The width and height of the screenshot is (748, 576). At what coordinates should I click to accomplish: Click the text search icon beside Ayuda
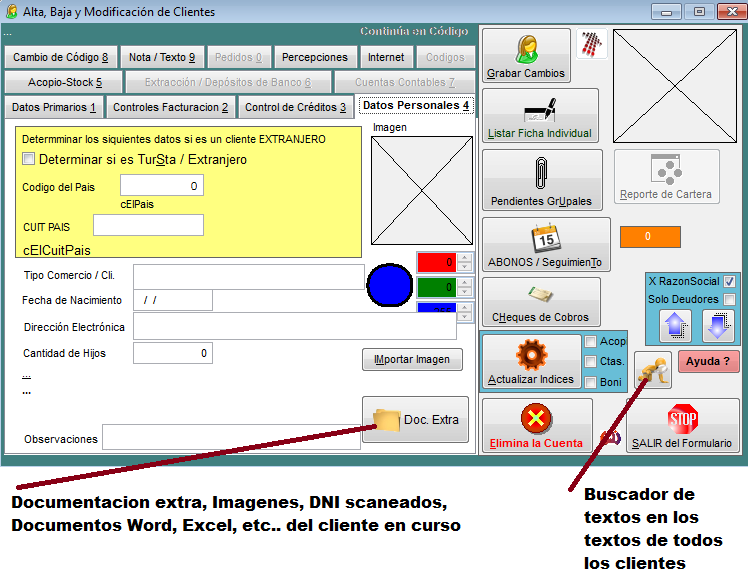652,370
